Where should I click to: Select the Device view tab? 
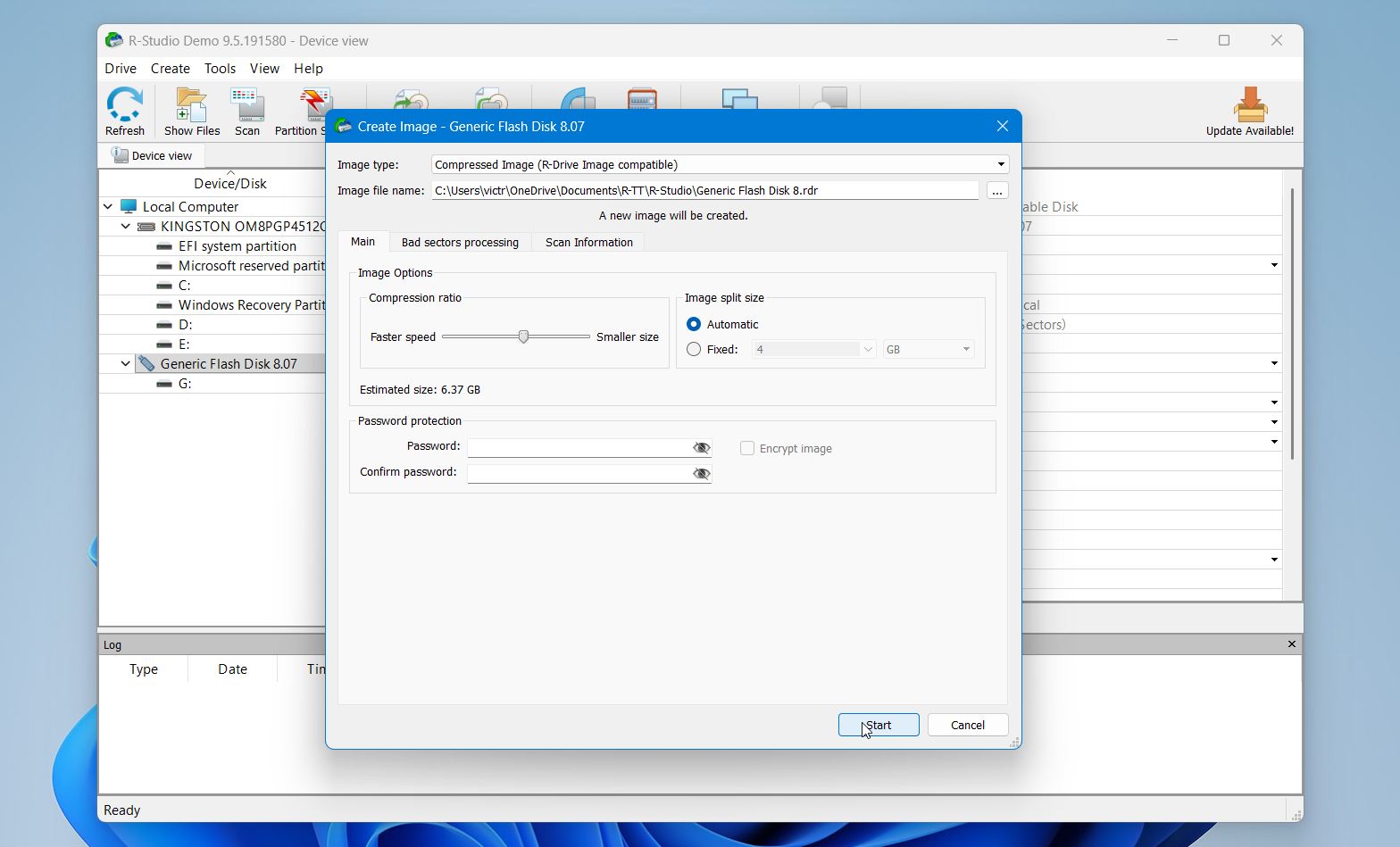point(152,155)
